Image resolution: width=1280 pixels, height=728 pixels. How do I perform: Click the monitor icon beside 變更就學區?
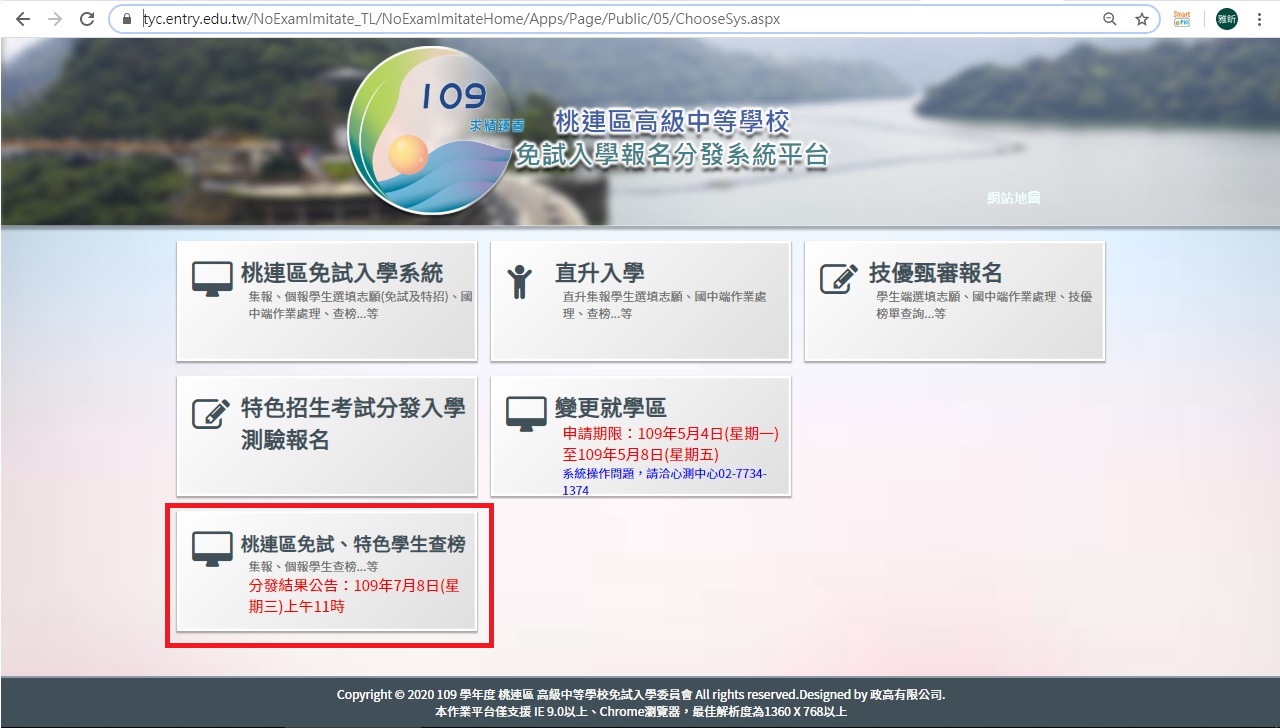point(526,413)
